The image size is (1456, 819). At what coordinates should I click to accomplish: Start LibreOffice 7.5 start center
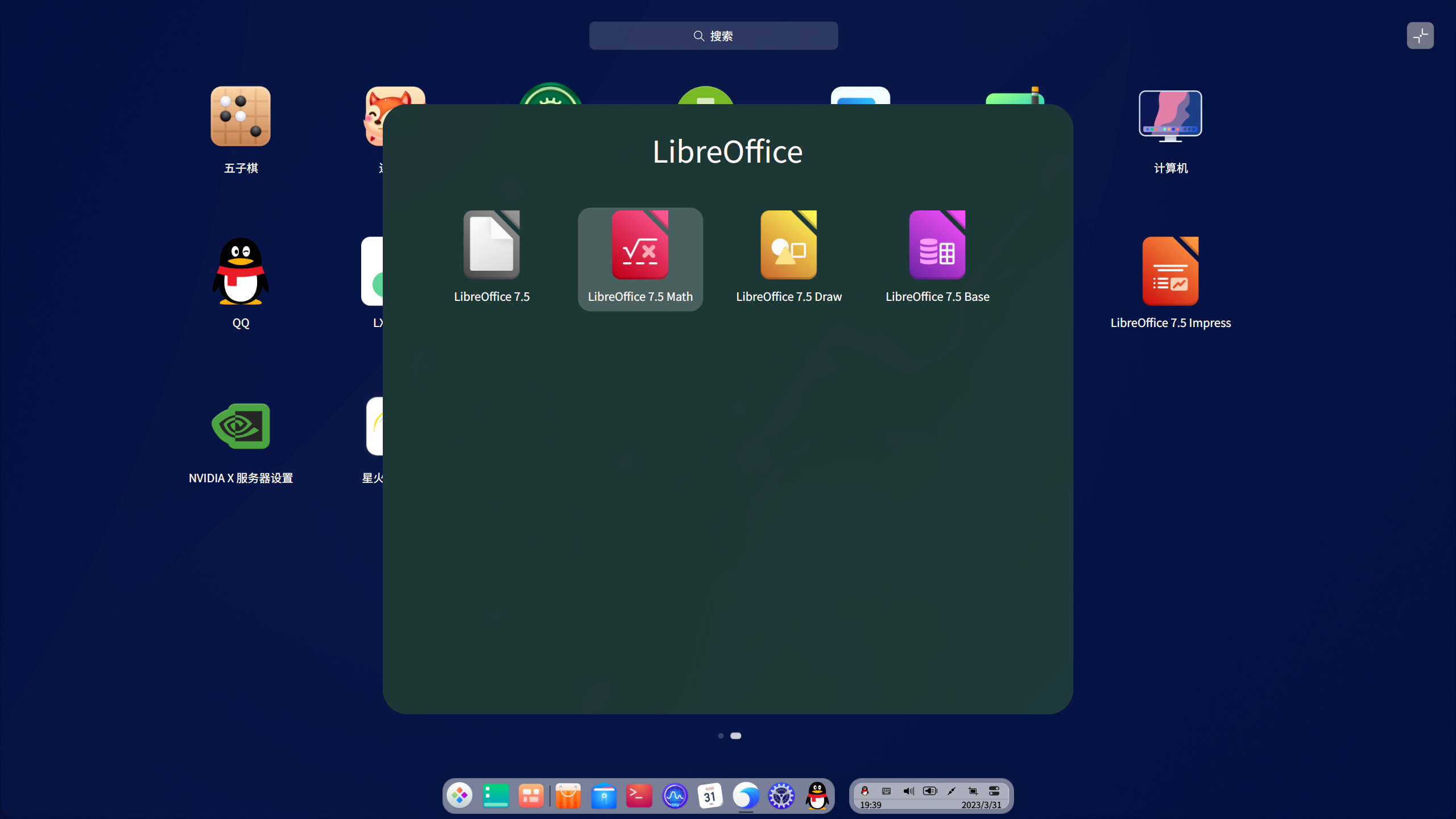point(491,259)
